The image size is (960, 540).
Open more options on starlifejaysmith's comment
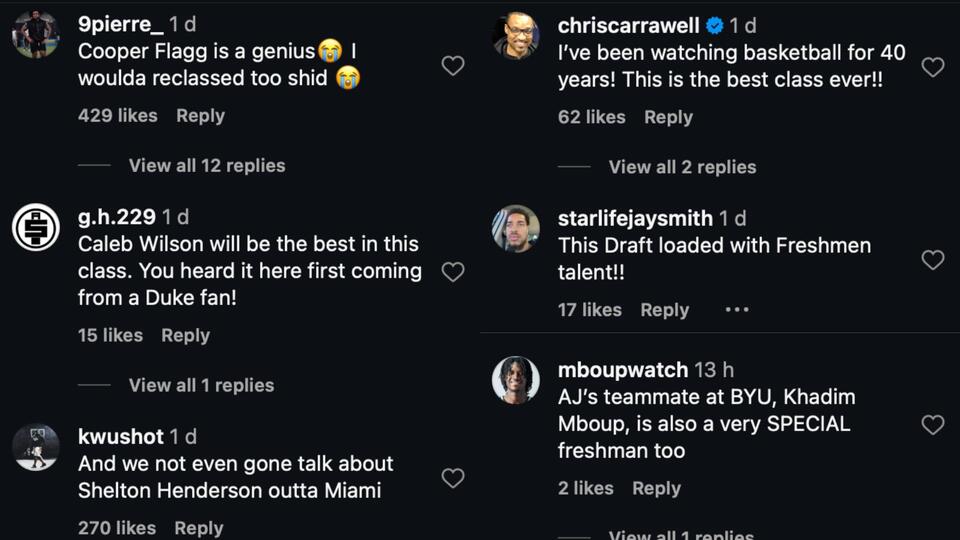point(737,310)
